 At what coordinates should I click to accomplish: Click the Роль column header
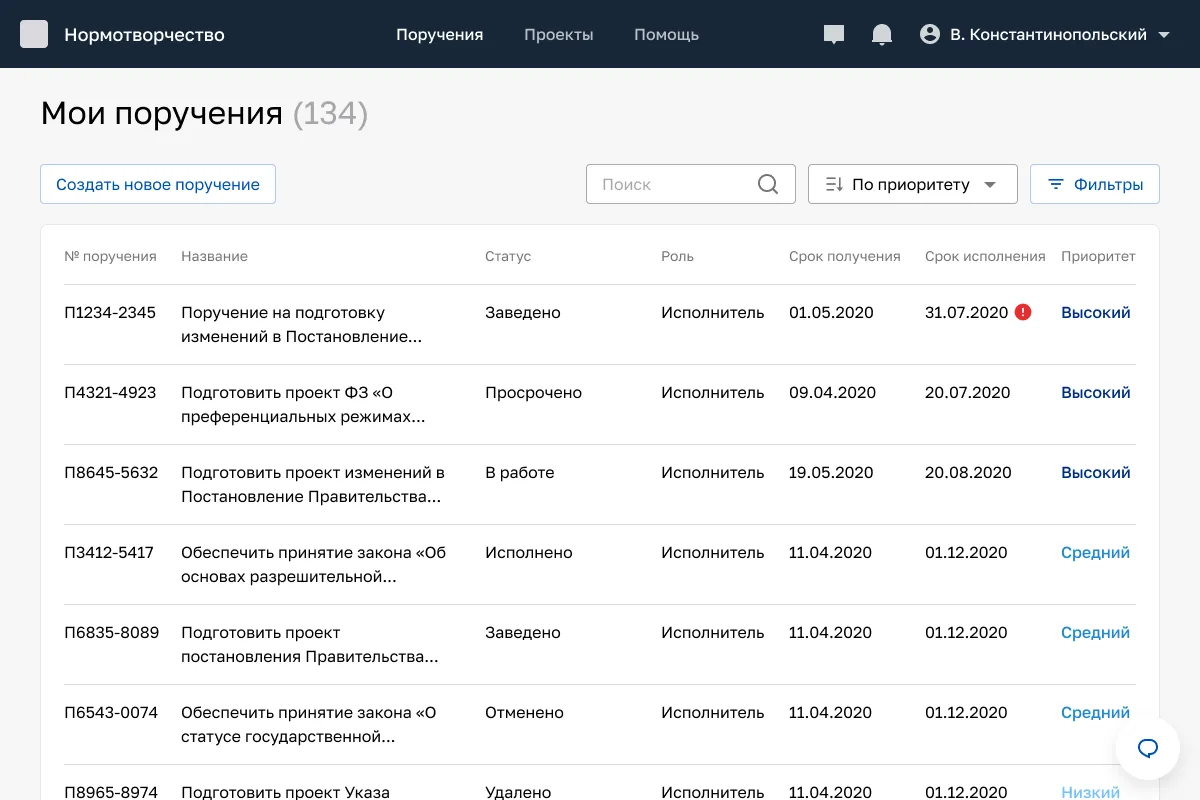click(x=677, y=256)
